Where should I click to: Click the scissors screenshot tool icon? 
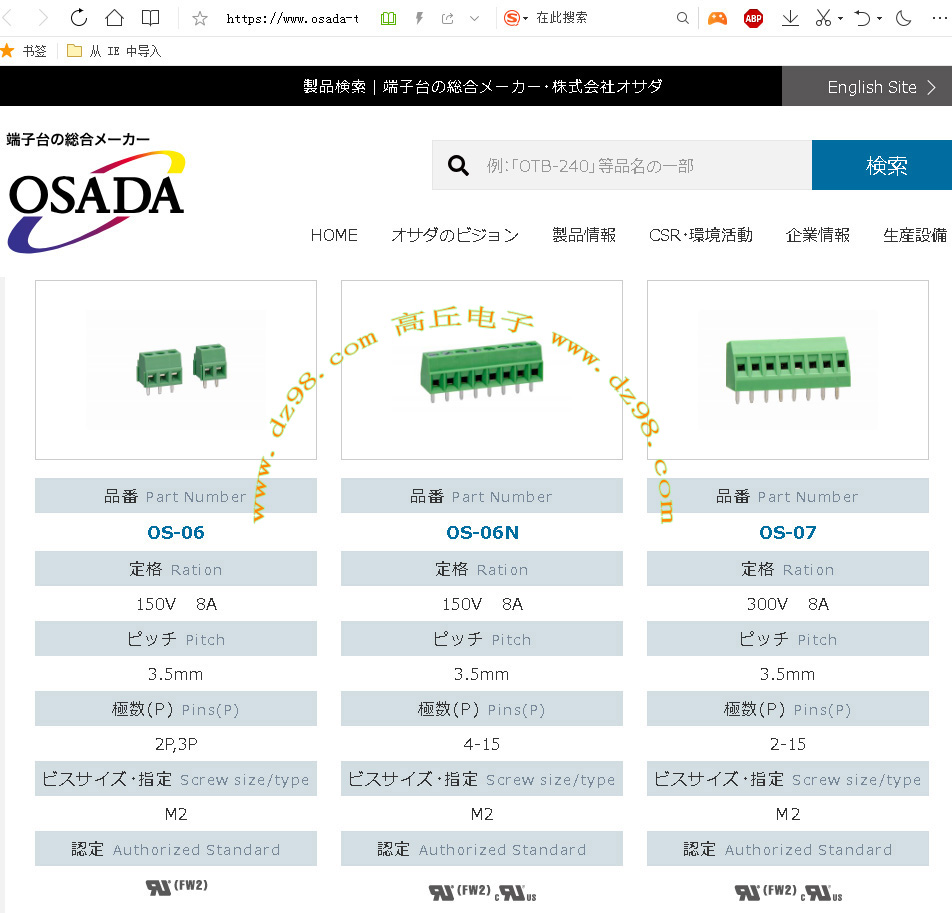823,18
